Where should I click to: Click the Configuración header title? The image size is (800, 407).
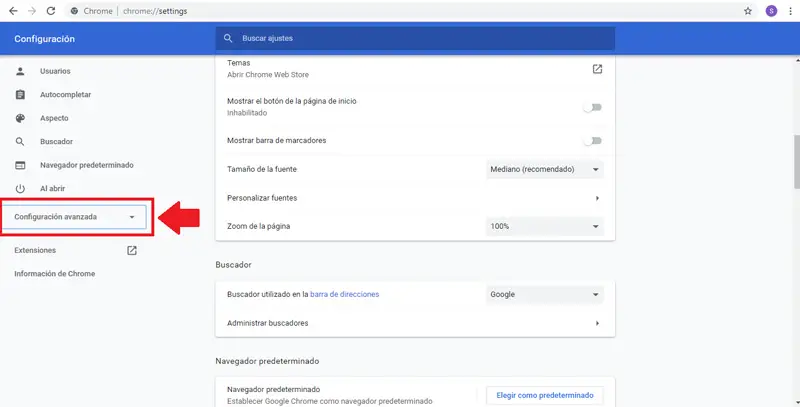click(x=44, y=39)
